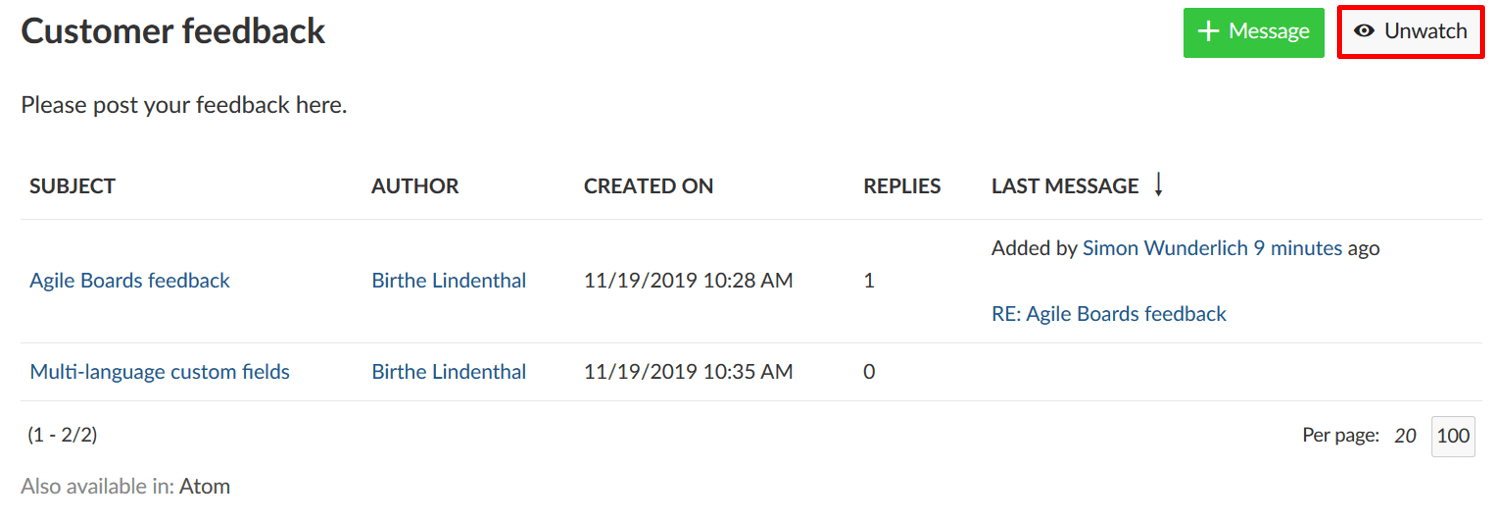Set per page to 20 items
Image resolution: width=1500 pixels, height=523 pixels.
(1405, 436)
